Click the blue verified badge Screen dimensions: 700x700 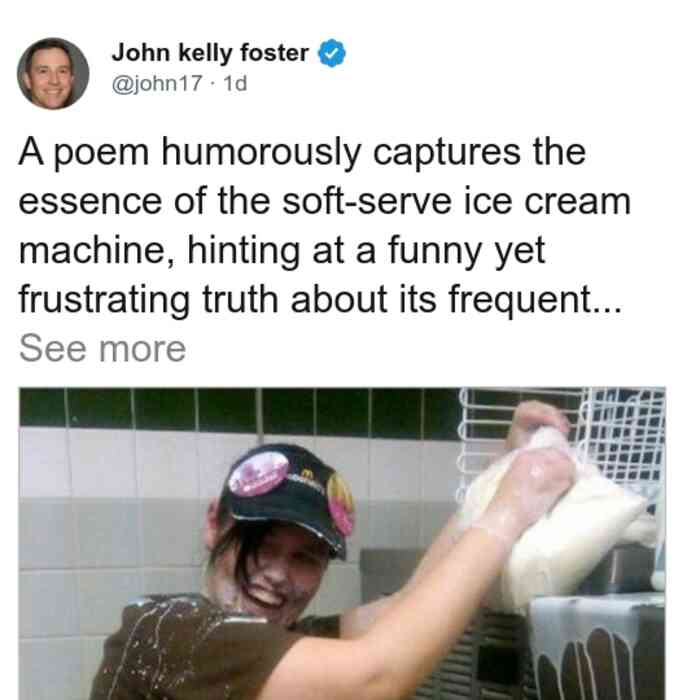(331, 53)
